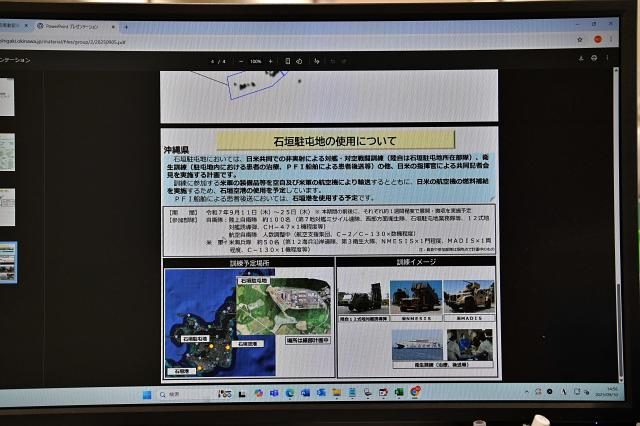Viewport: 640px width, 426px height.
Task: Click the rotate page icon
Action: click(x=300, y=62)
